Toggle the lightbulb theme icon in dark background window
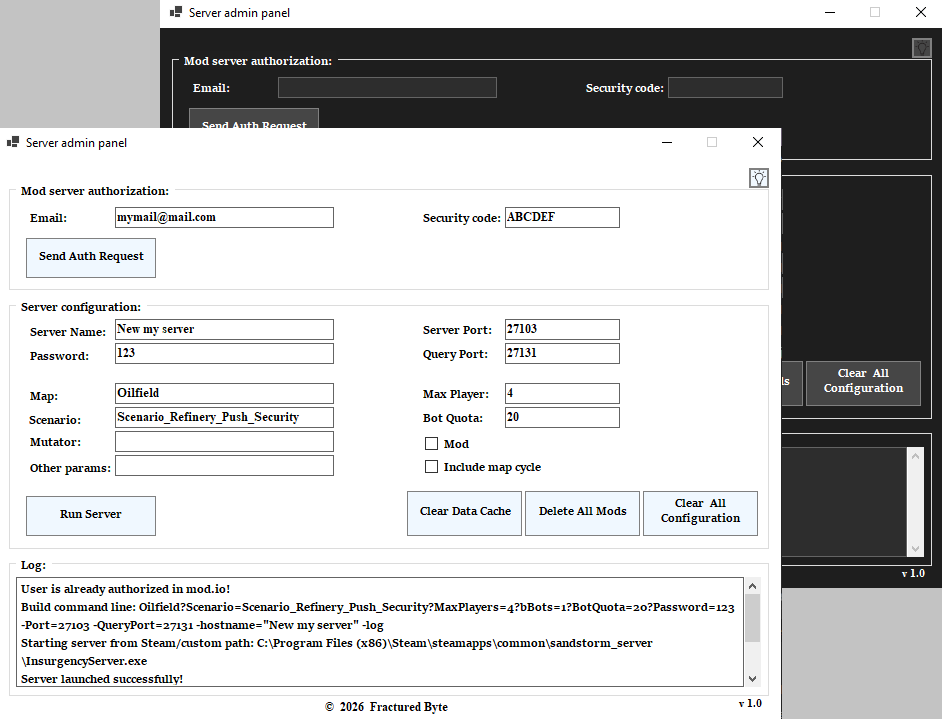The width and height of the screenshot is (942, 719). [922, 48]
